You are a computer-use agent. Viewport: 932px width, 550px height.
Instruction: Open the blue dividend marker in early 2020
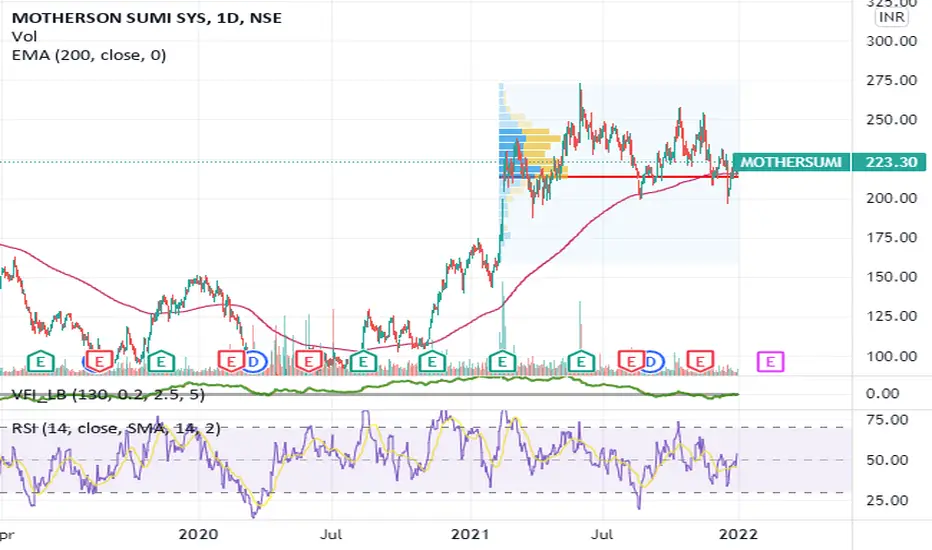pos(255,362)
